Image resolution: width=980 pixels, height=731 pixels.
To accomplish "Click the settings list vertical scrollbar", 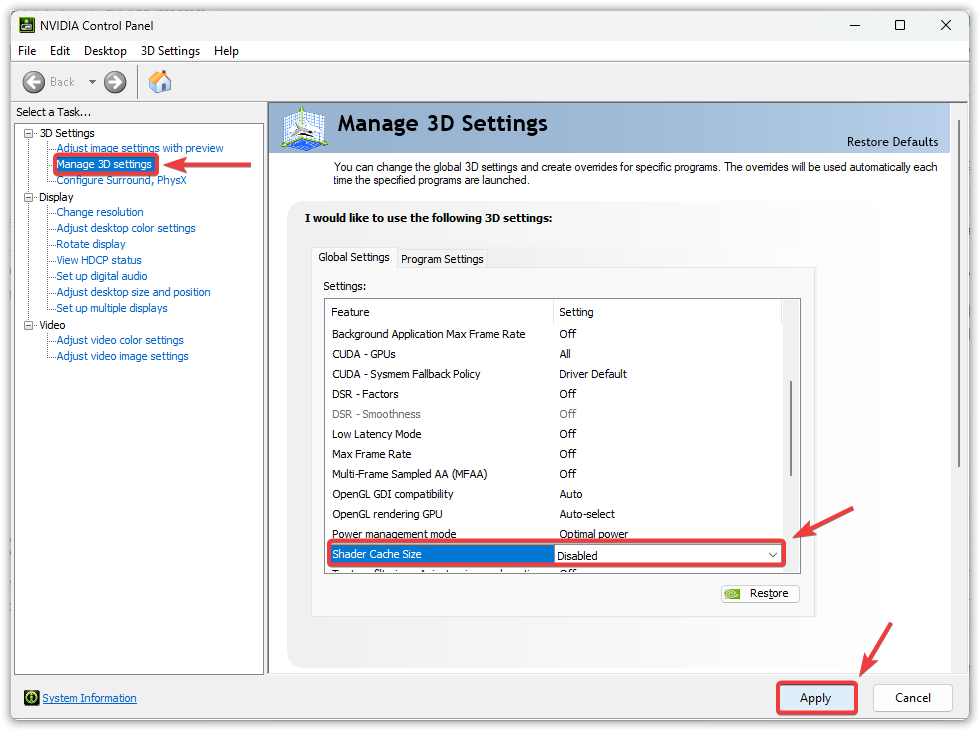I will 791,428.
